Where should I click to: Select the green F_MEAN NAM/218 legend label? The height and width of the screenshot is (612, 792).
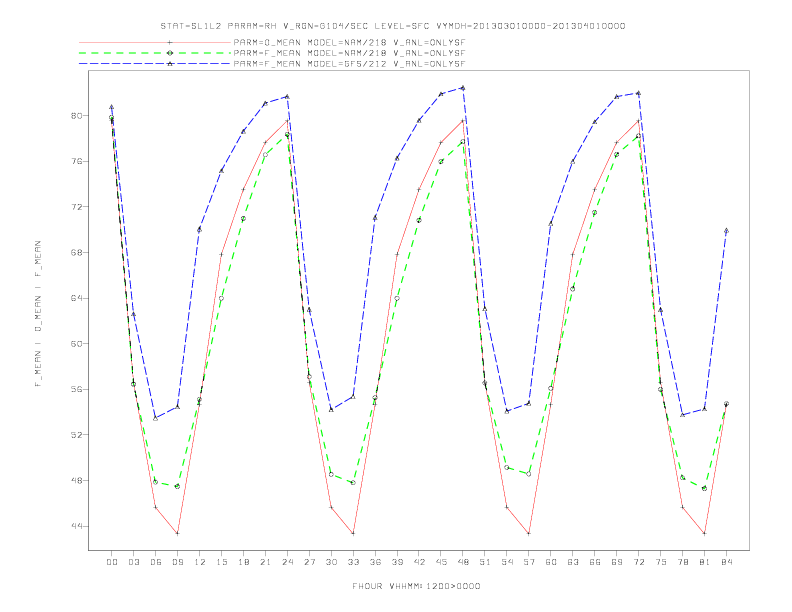click(x=349, y=53)
